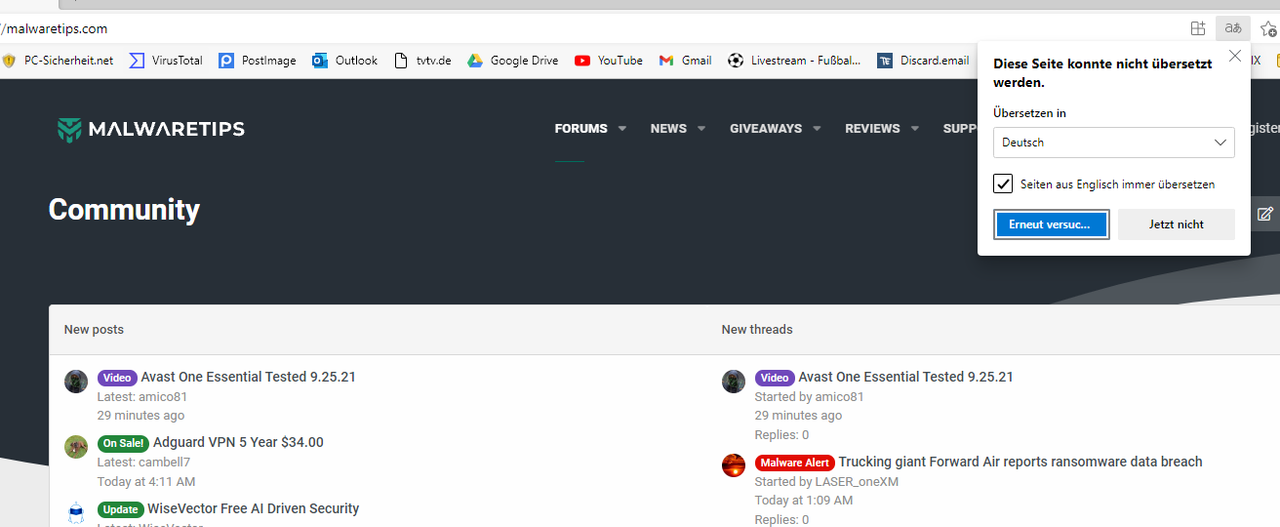Open amico81 avatar in New threads
Viewport: 1280px width, 527px height.
(x=734, y=381)
